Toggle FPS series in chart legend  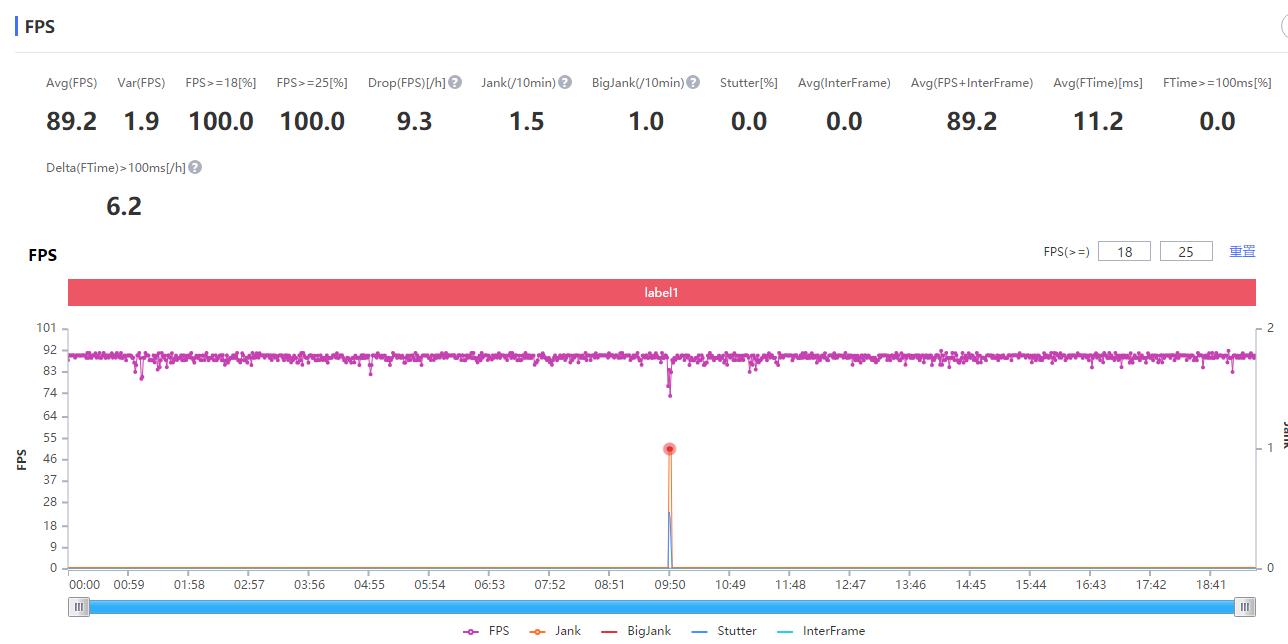(486, 631)
